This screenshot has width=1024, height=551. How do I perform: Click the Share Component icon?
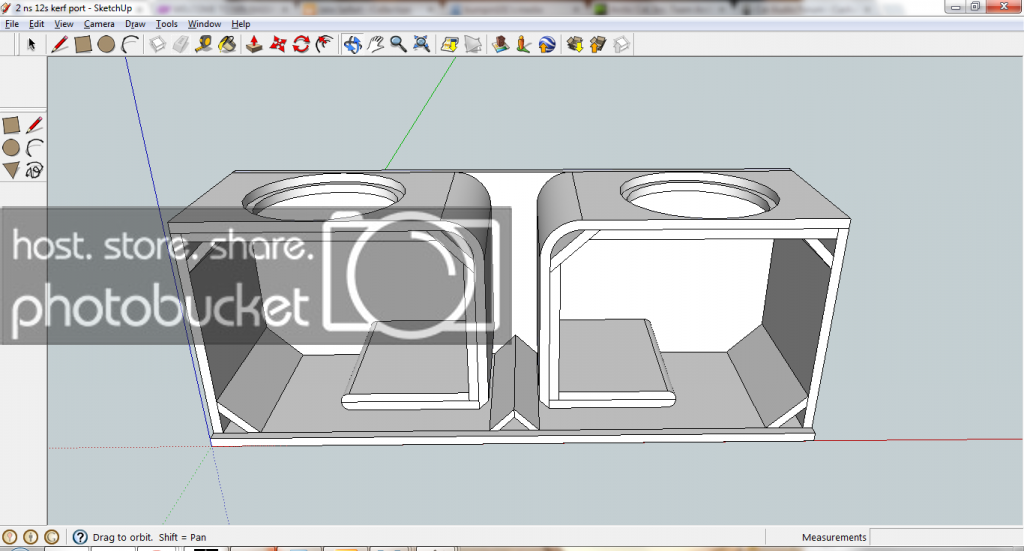tap(621, 44)
